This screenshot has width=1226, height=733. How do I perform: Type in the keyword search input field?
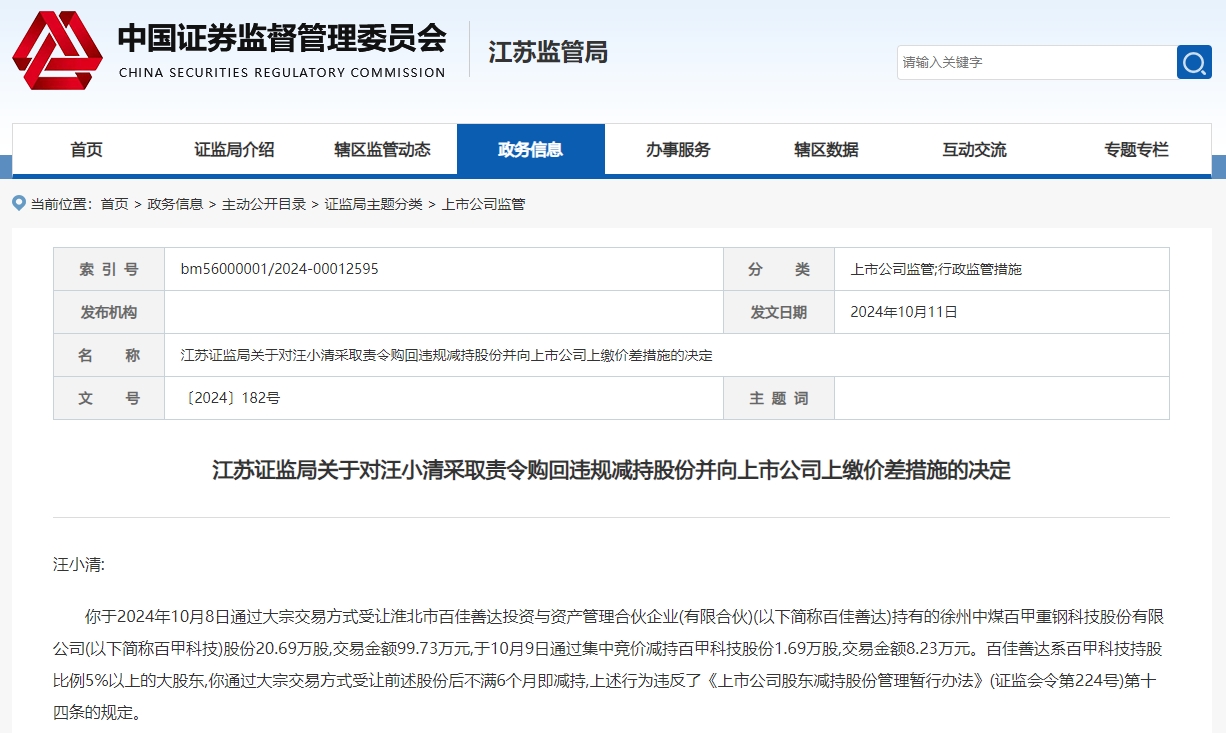pyautogui.click(x=1035, y=62)
